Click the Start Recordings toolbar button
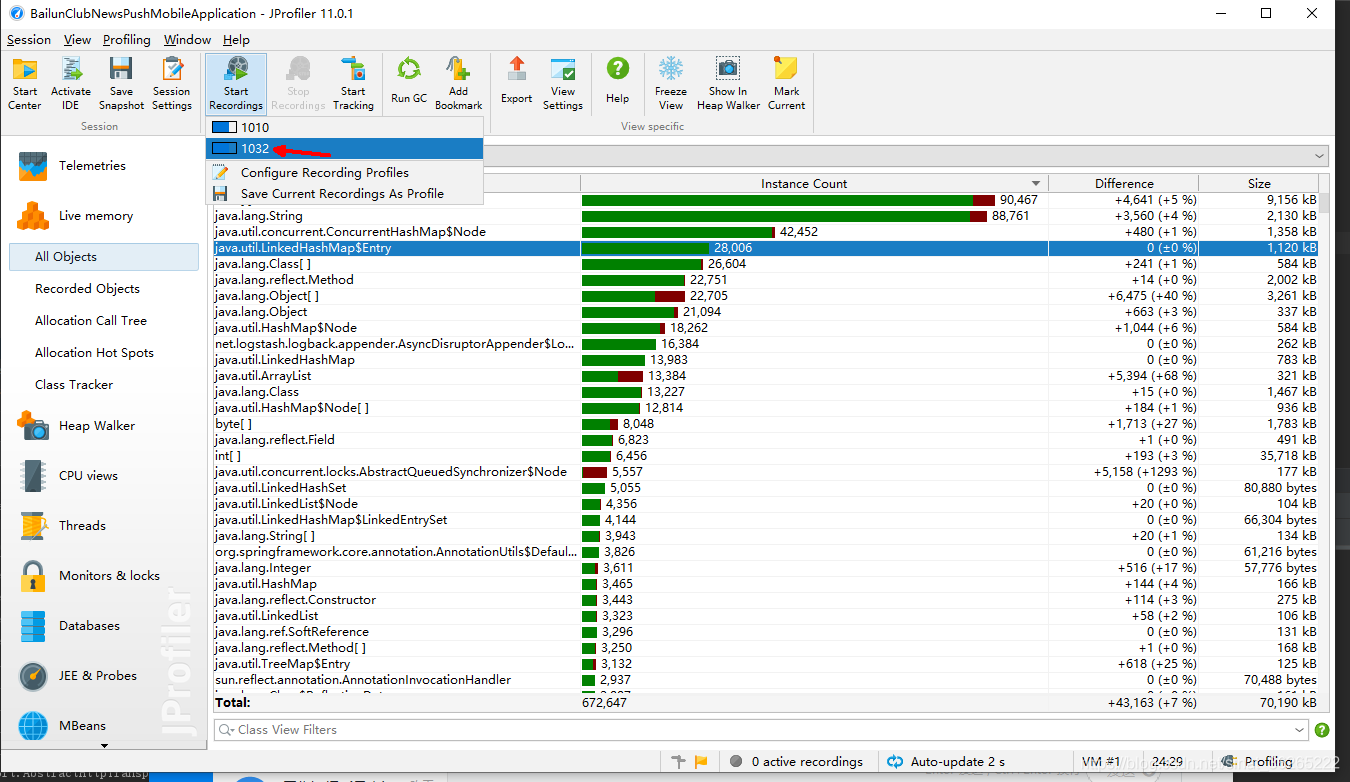 click(x=236, y=83)
